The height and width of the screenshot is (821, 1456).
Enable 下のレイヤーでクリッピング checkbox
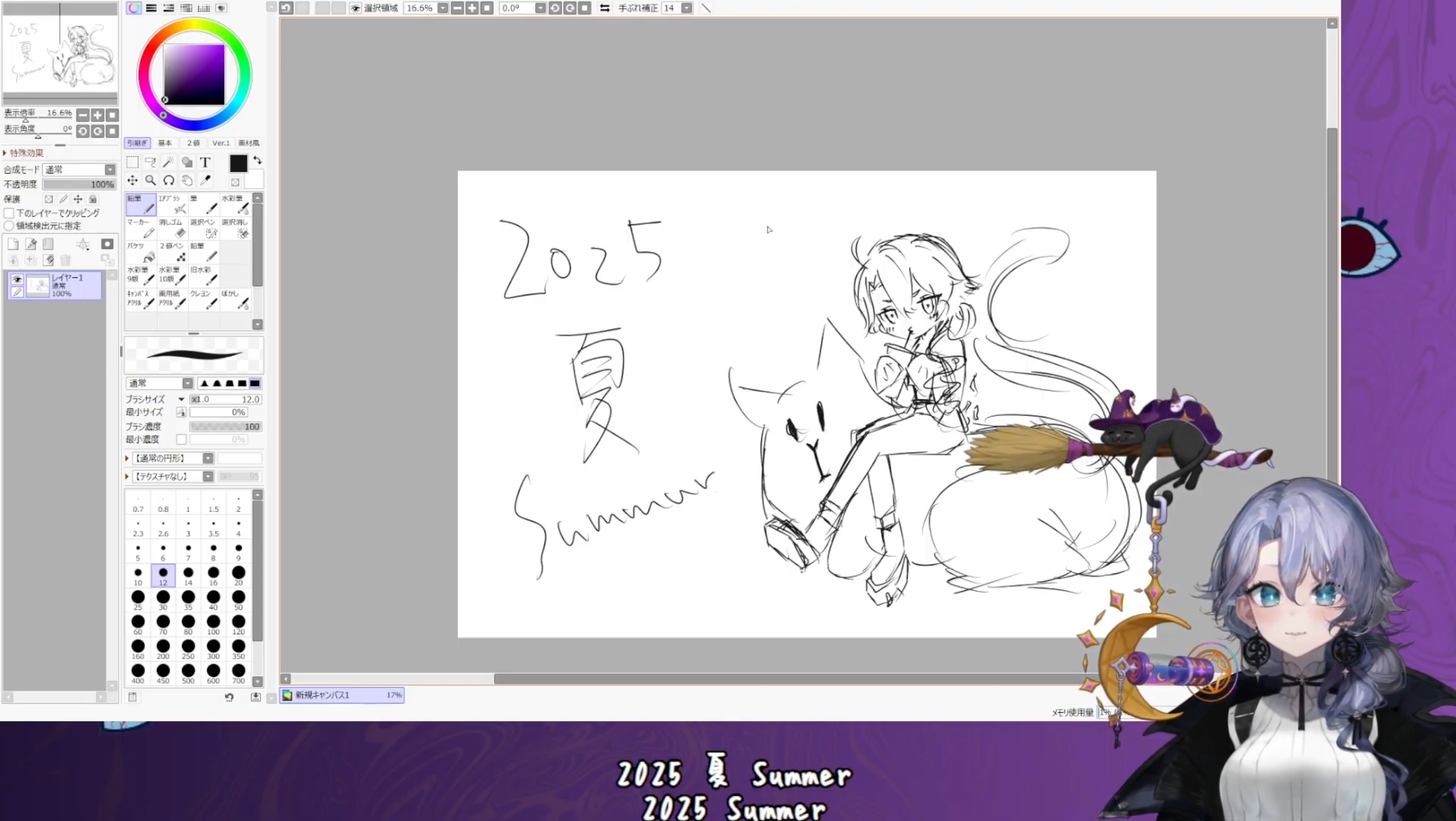9,213
